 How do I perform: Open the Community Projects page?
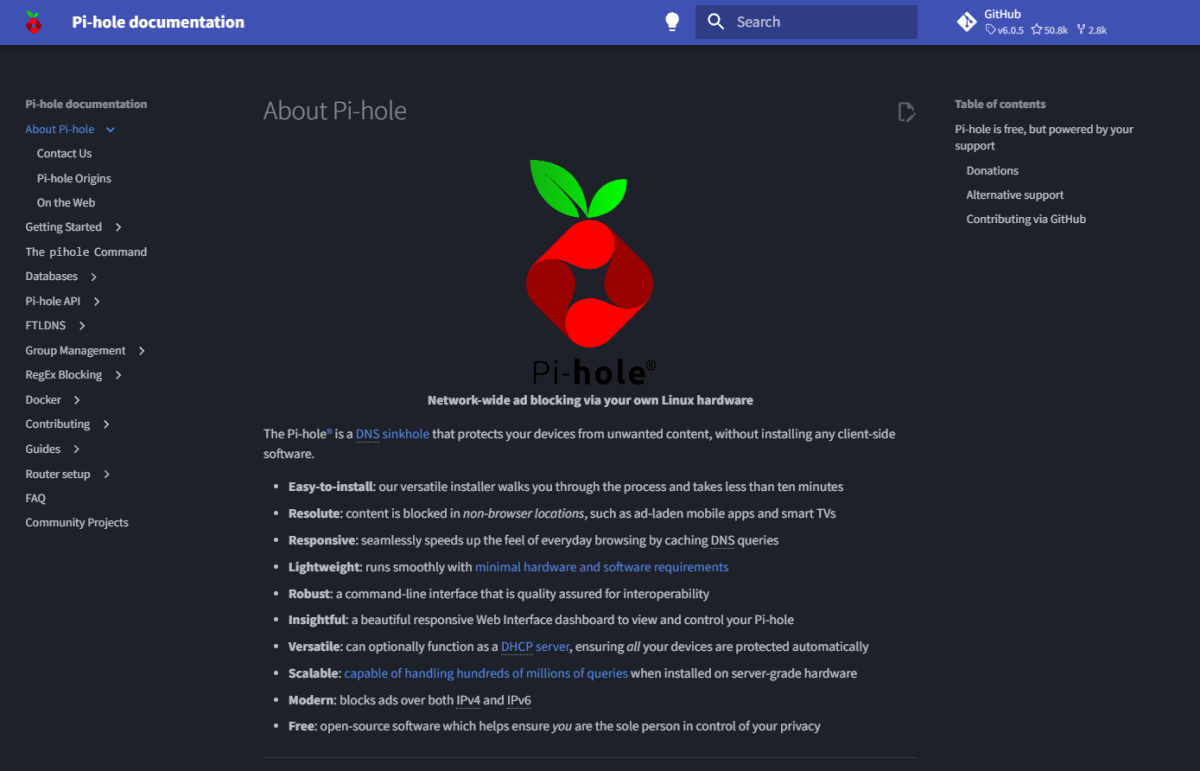click(x=77, y=523)
